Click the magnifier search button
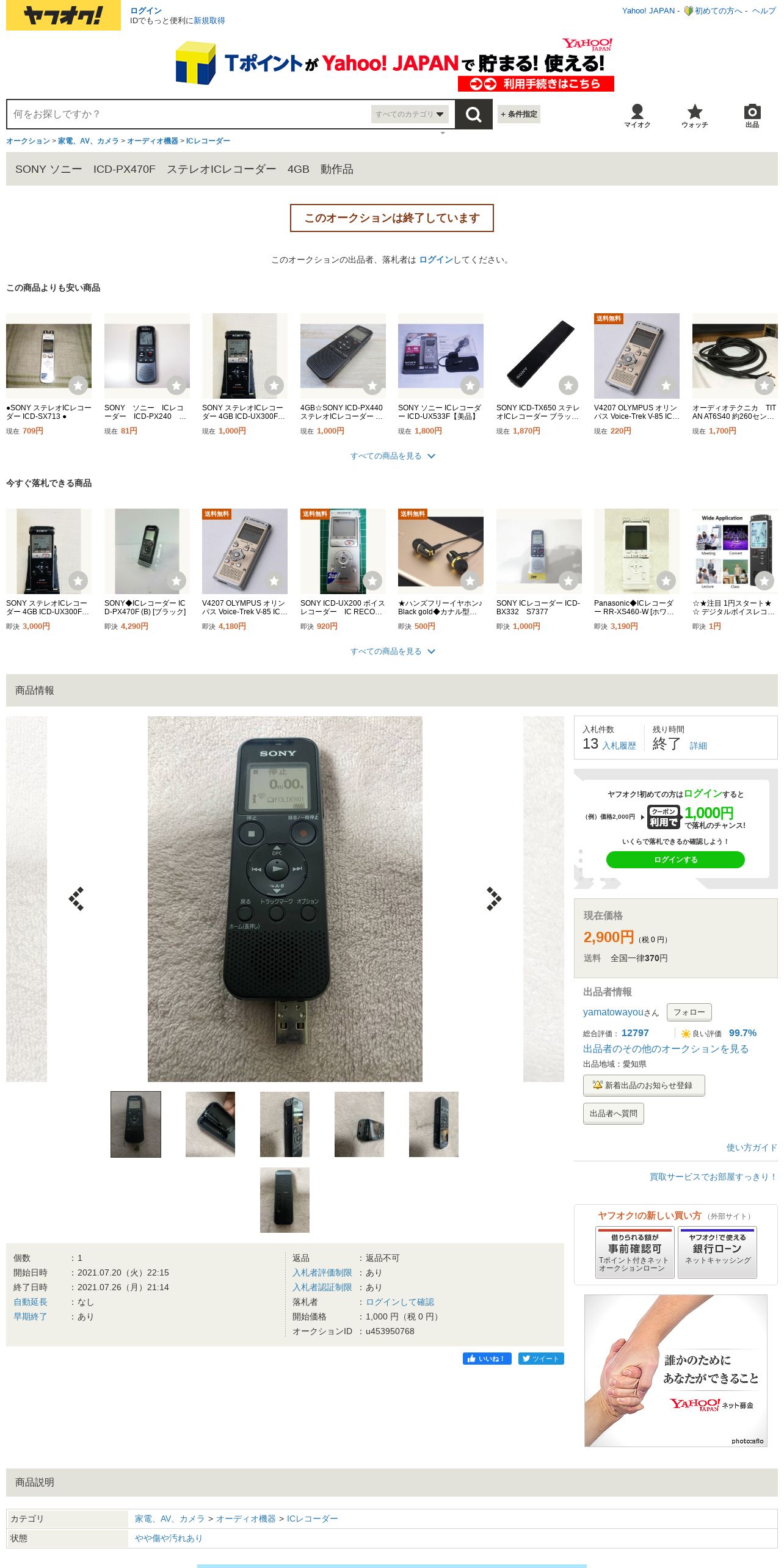The image size is (784, 1568). (x=473, y=114)
